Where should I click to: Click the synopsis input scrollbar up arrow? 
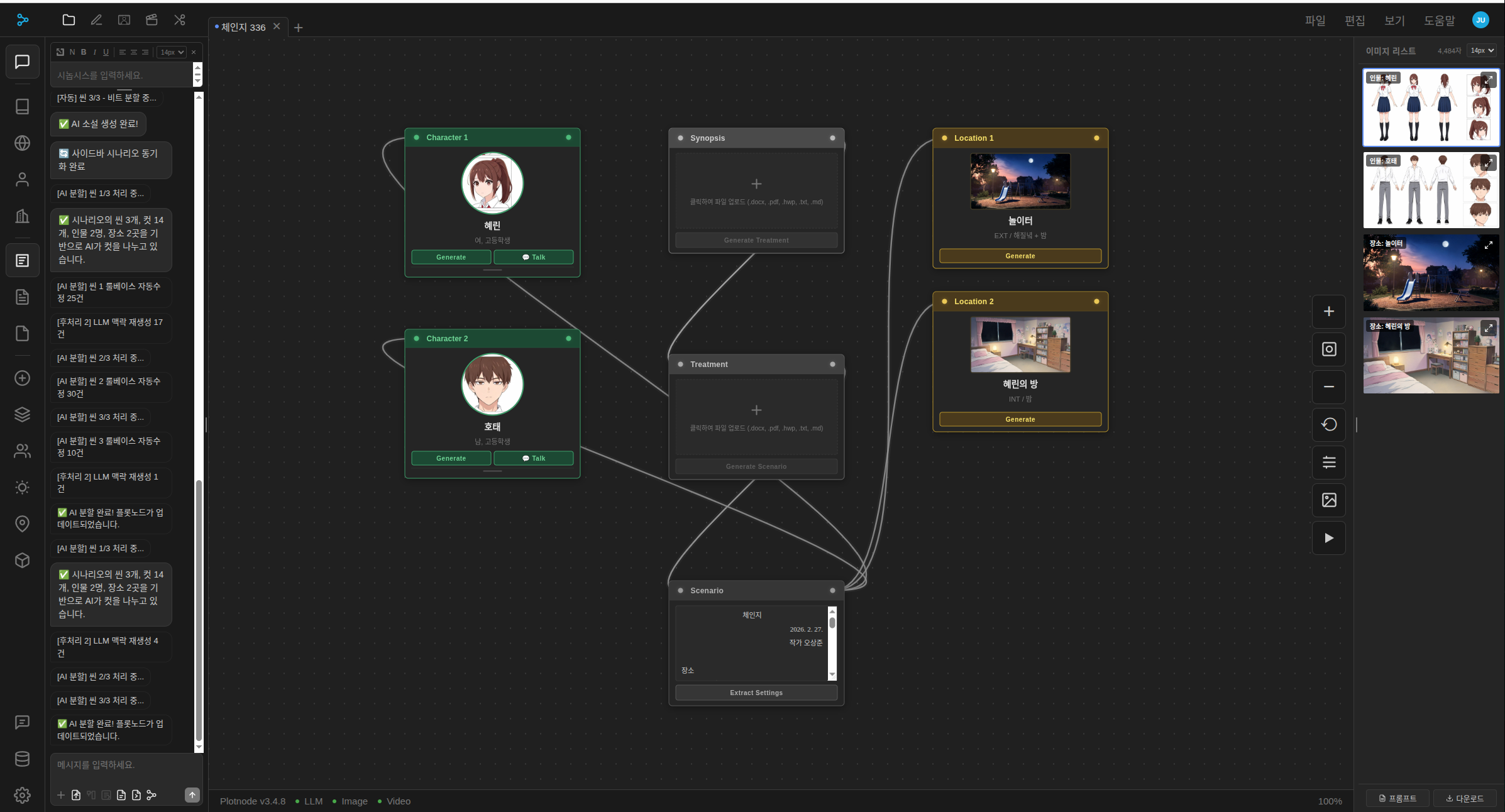(x=197, y=67)
